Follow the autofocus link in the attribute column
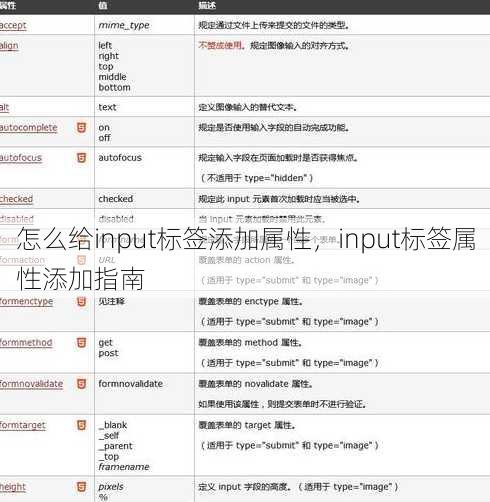490x502 pixels. pos(21,158)
